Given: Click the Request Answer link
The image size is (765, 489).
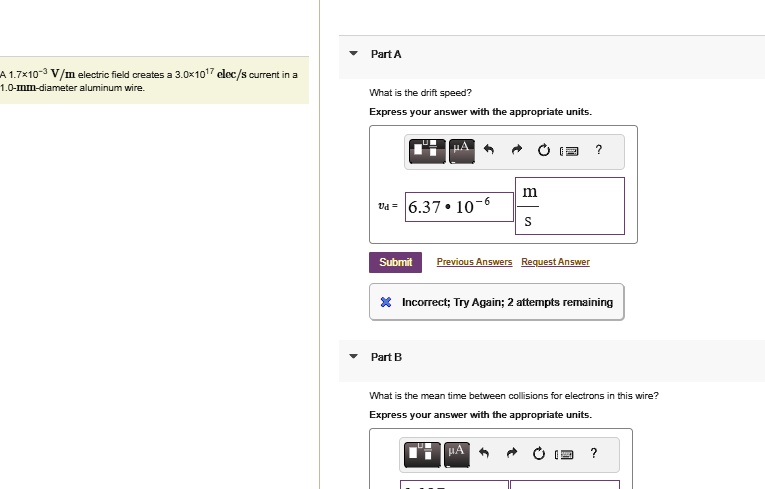Looking at the screenshot, I should point(555,262).
